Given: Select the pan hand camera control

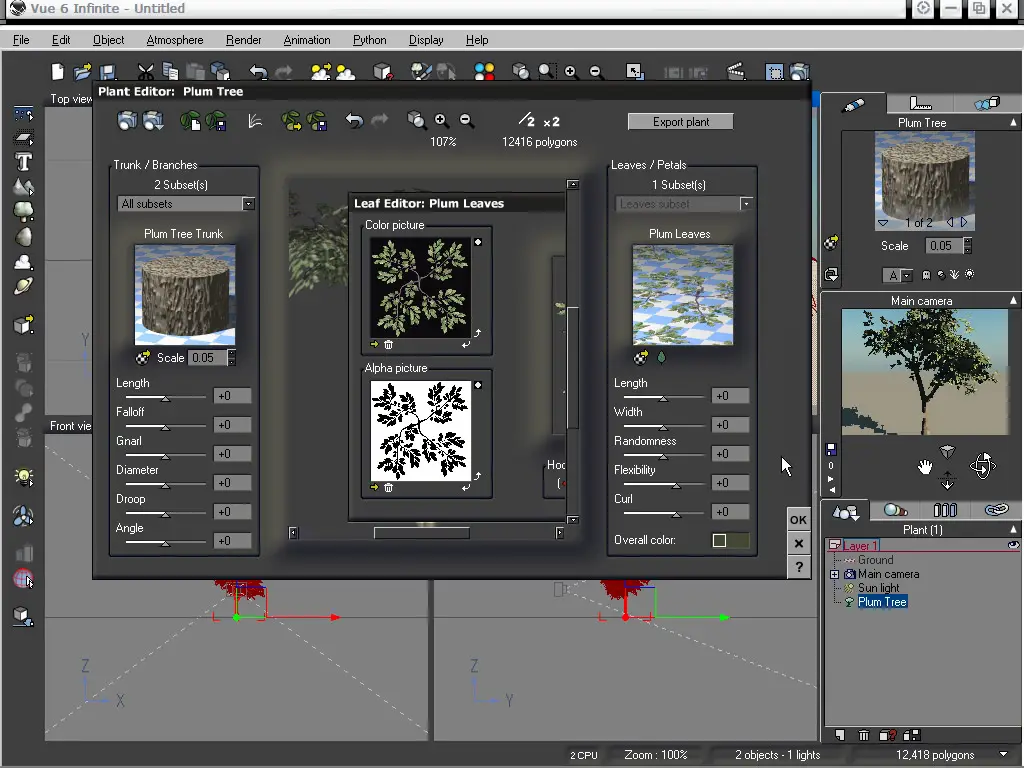Looking at the screenshot, I should click(925, 466).
